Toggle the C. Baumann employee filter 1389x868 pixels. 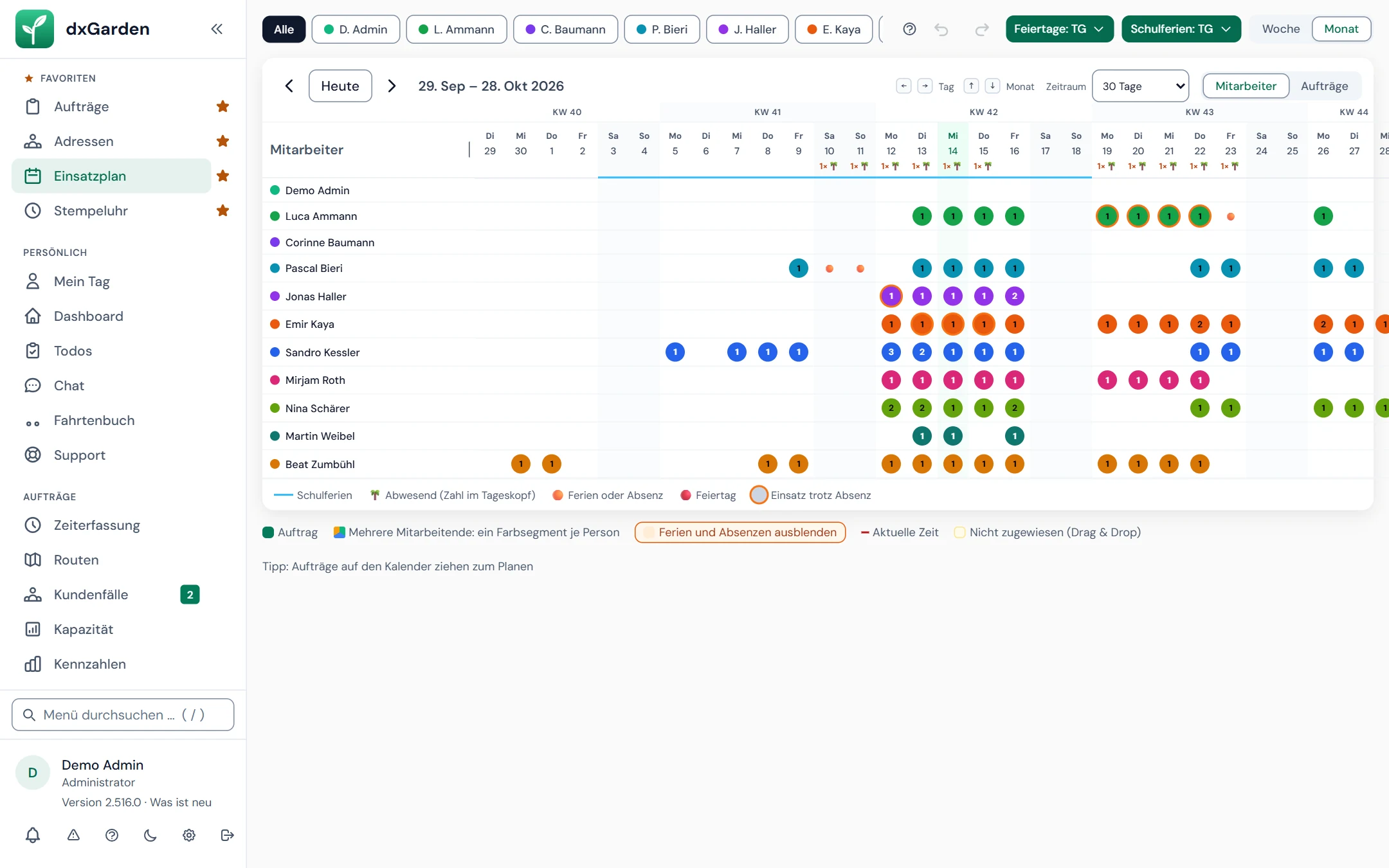(566, 30)
